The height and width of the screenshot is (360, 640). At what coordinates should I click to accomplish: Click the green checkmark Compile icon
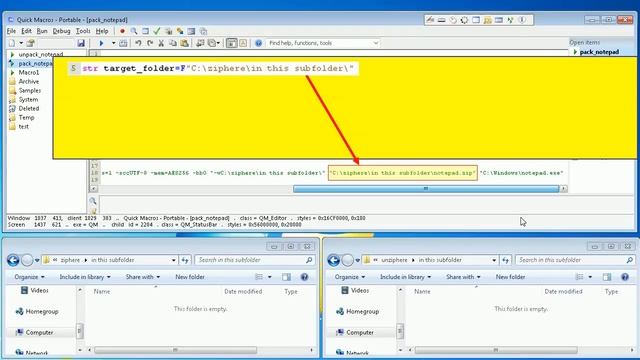157,31
